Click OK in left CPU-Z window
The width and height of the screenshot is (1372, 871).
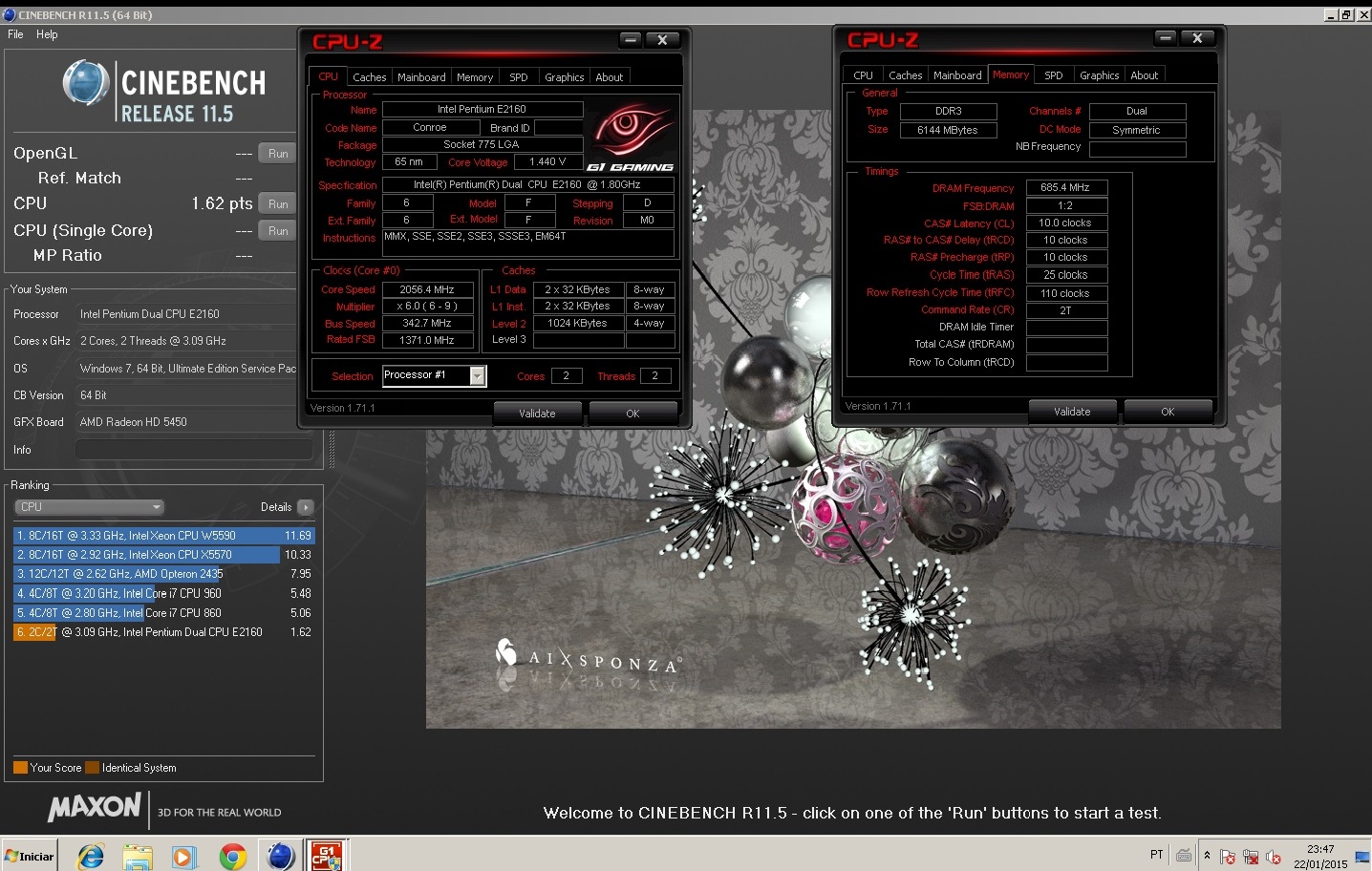pos(632,414)
